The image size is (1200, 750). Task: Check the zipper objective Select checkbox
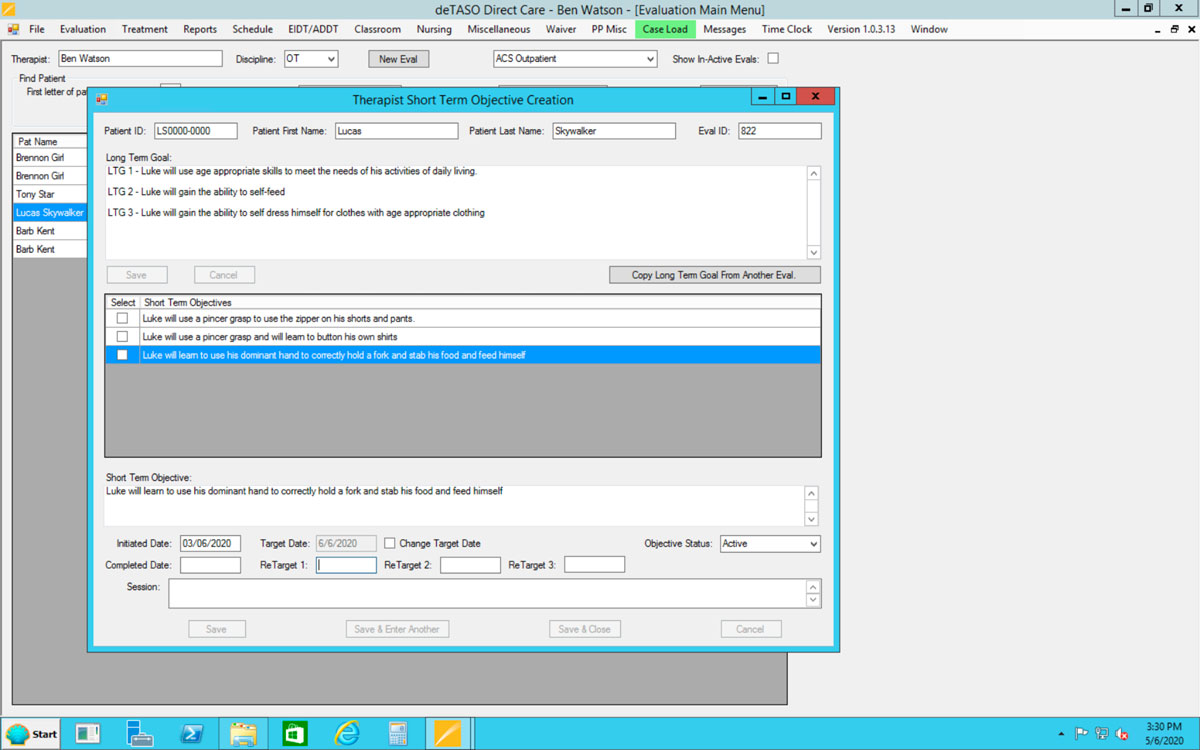coord(122,318)
